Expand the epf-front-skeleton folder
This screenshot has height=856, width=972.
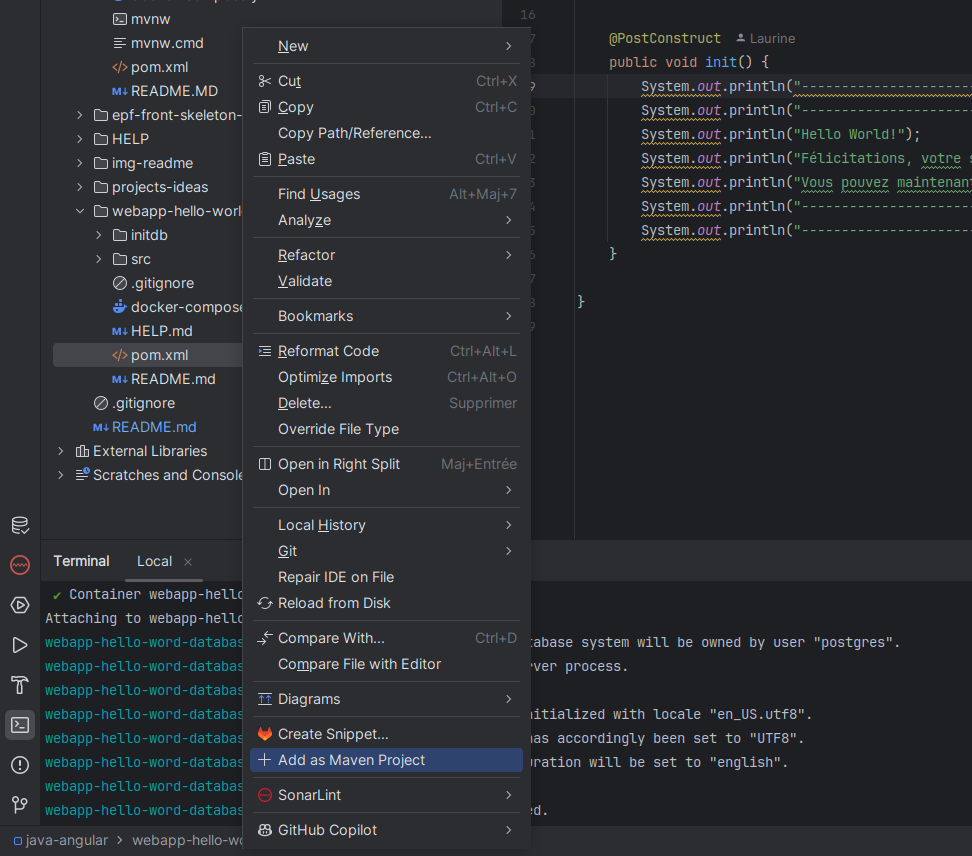point(79,115)
